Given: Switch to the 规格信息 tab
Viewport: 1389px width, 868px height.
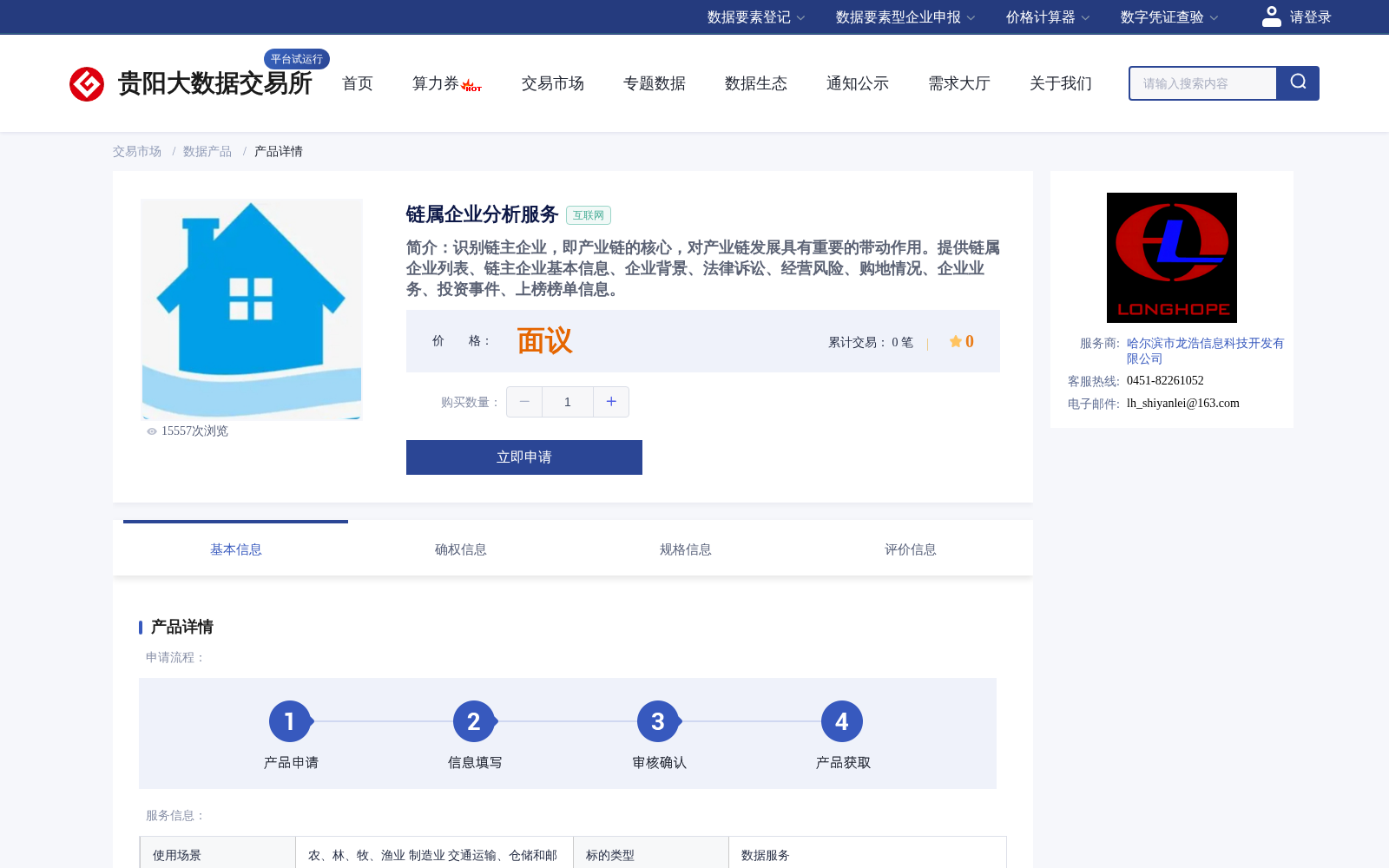Looking at the screenshot, I should pyautogui.click(x=686, y=549).
